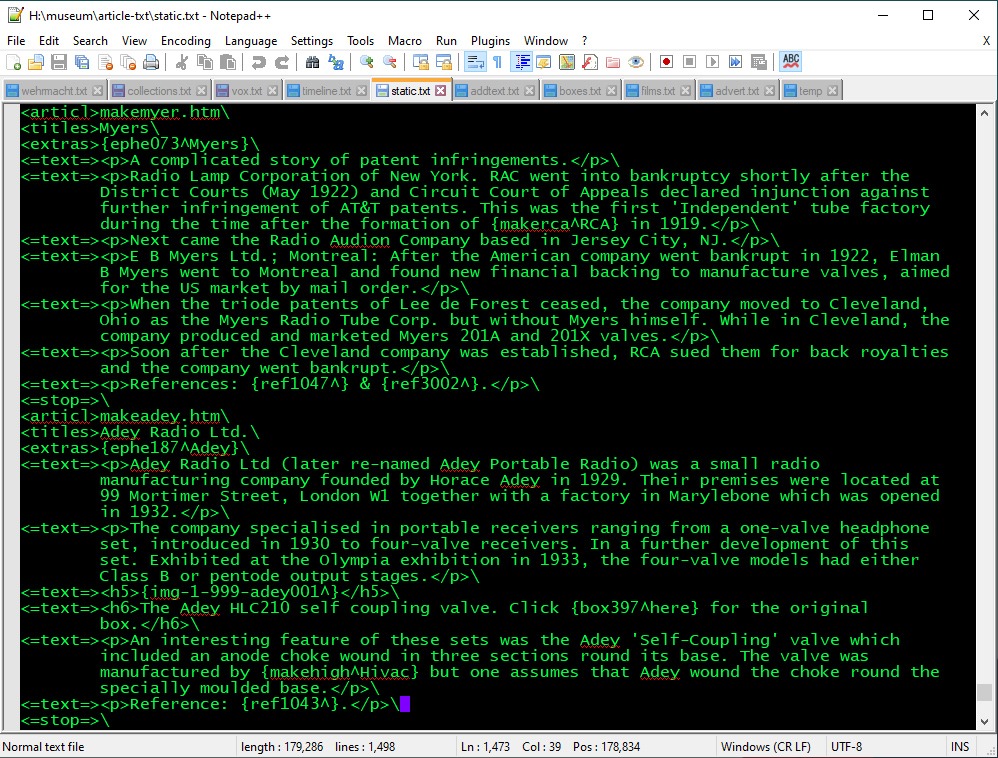
Task: Open the Macro menu
Action: [405, 41]
